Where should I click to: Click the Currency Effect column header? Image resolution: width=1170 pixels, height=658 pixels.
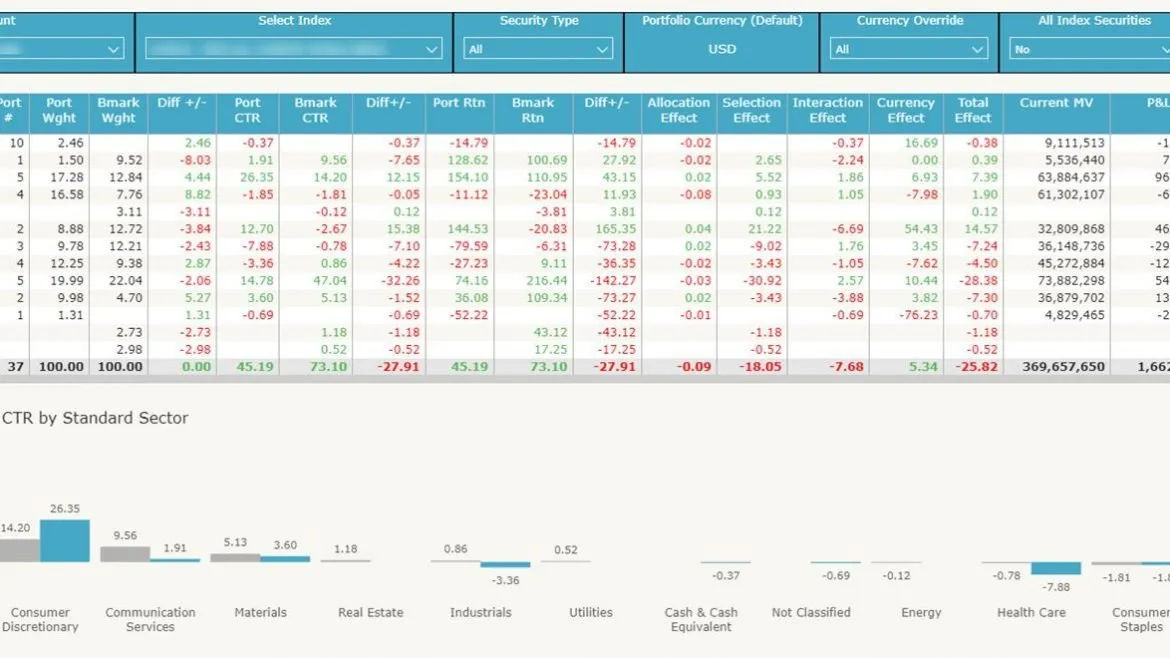(x=905, y=109)
